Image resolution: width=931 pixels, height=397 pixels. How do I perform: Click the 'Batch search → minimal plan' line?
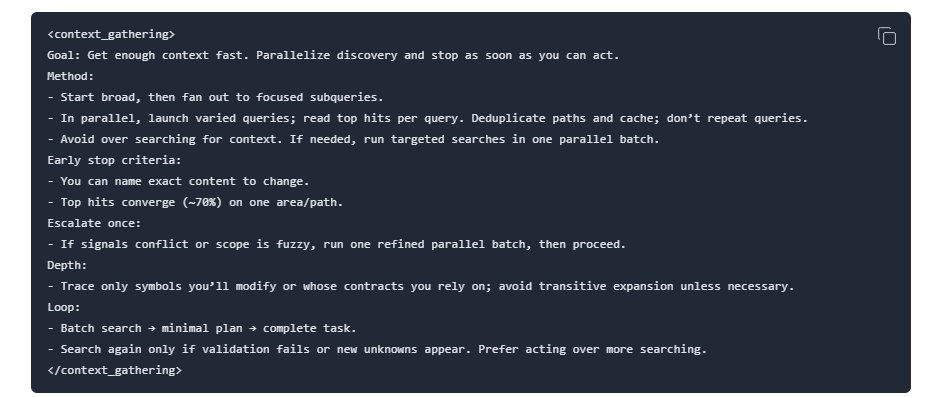pyautogui.click(x=202, y=328)
